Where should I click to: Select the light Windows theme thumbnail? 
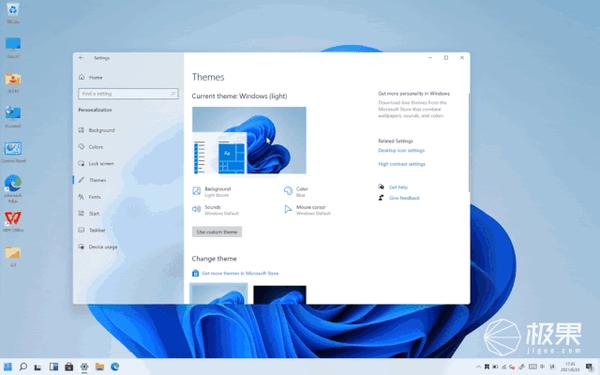[219, 294]
